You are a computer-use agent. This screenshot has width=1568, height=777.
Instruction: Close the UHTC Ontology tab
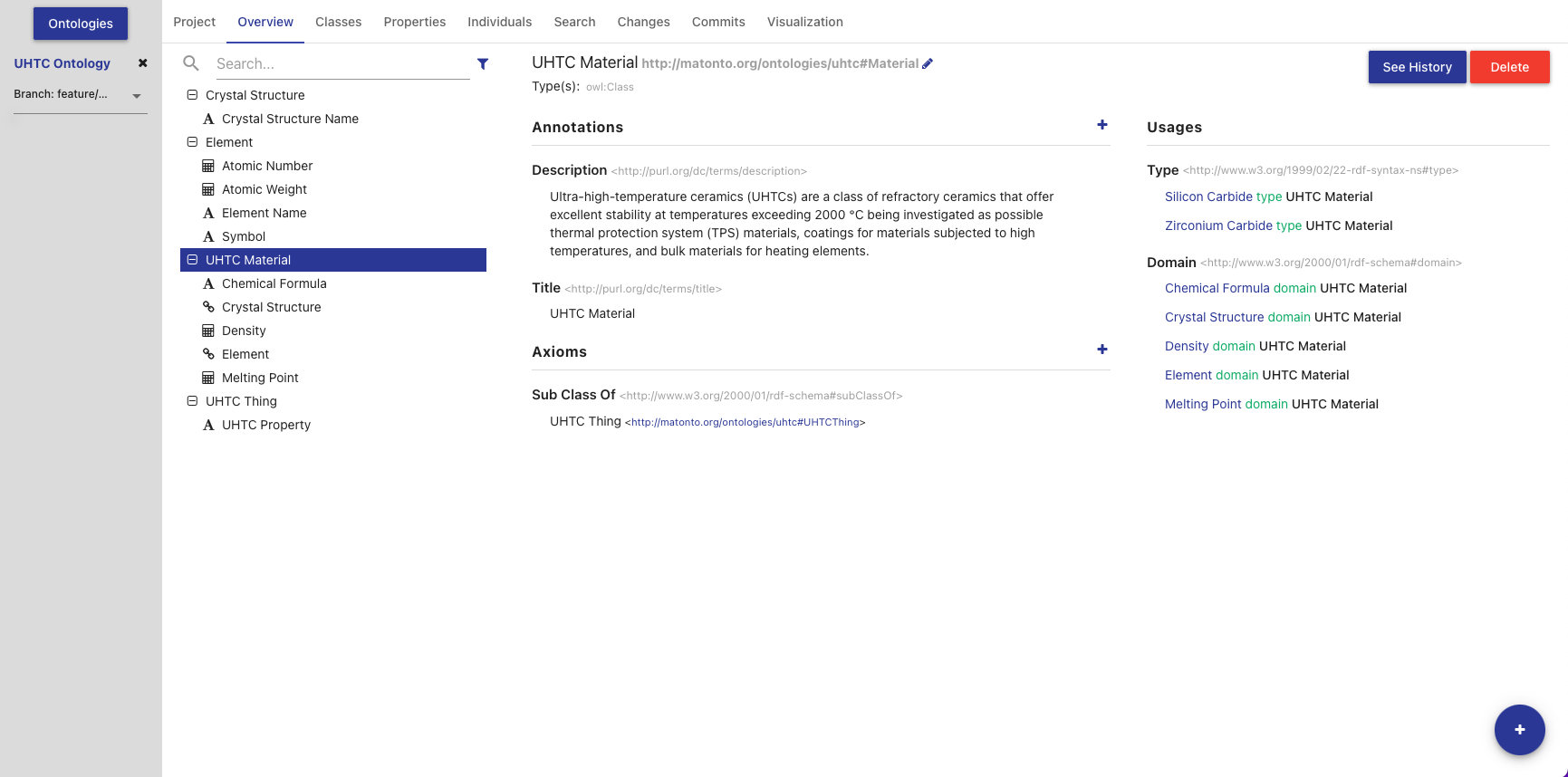point(142,63)
